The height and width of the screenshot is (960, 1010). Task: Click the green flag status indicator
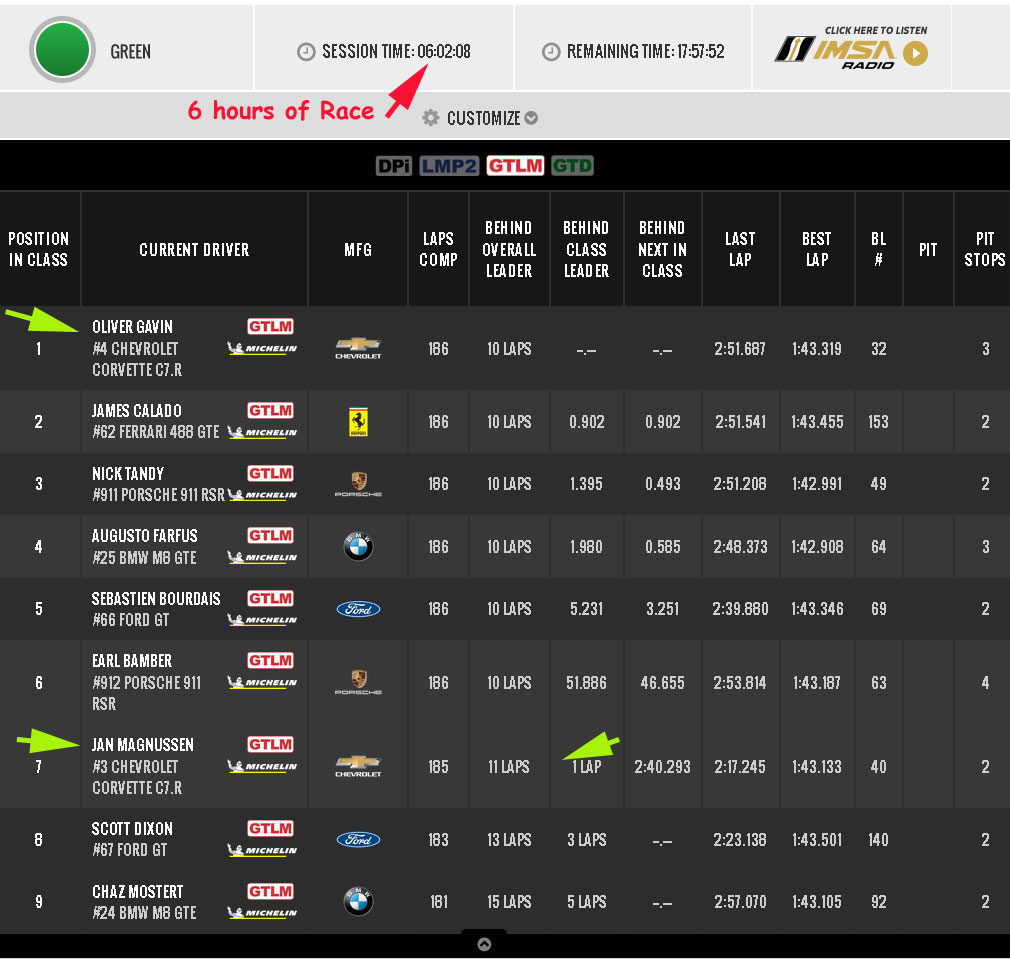pyautogui.click(x=62, y=50)
